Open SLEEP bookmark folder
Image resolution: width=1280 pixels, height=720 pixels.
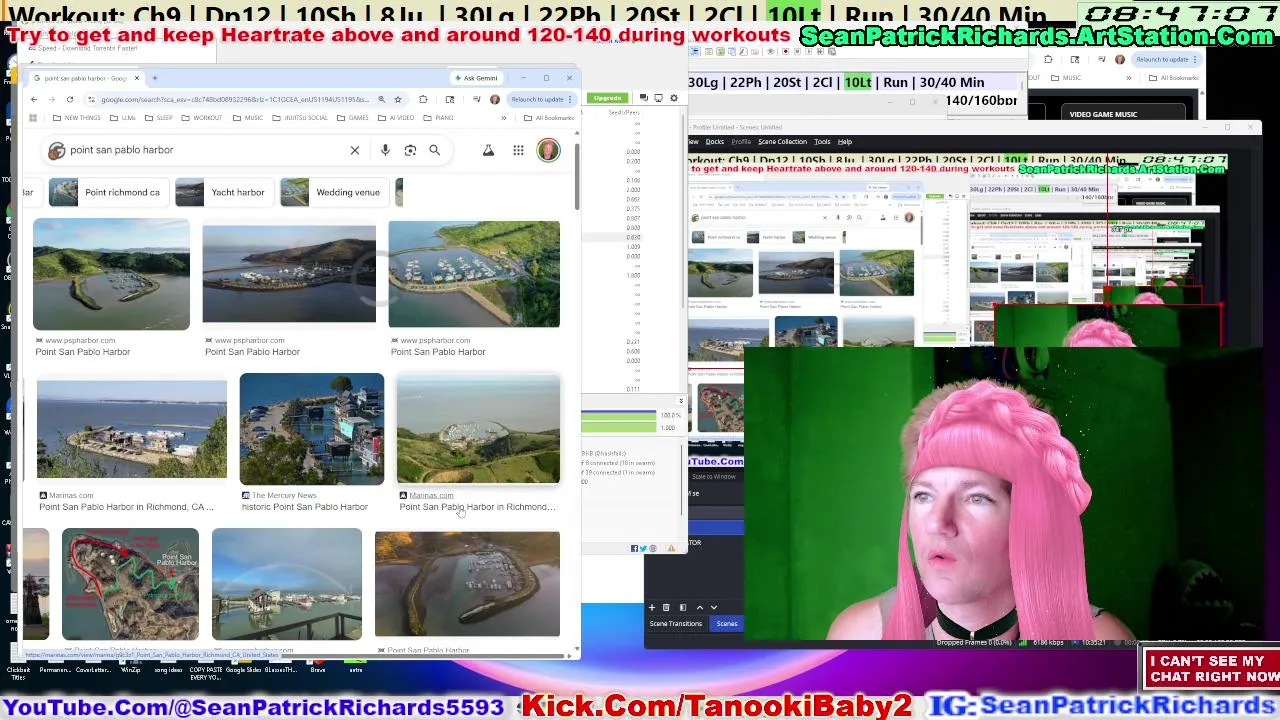(x=159, y=118)
